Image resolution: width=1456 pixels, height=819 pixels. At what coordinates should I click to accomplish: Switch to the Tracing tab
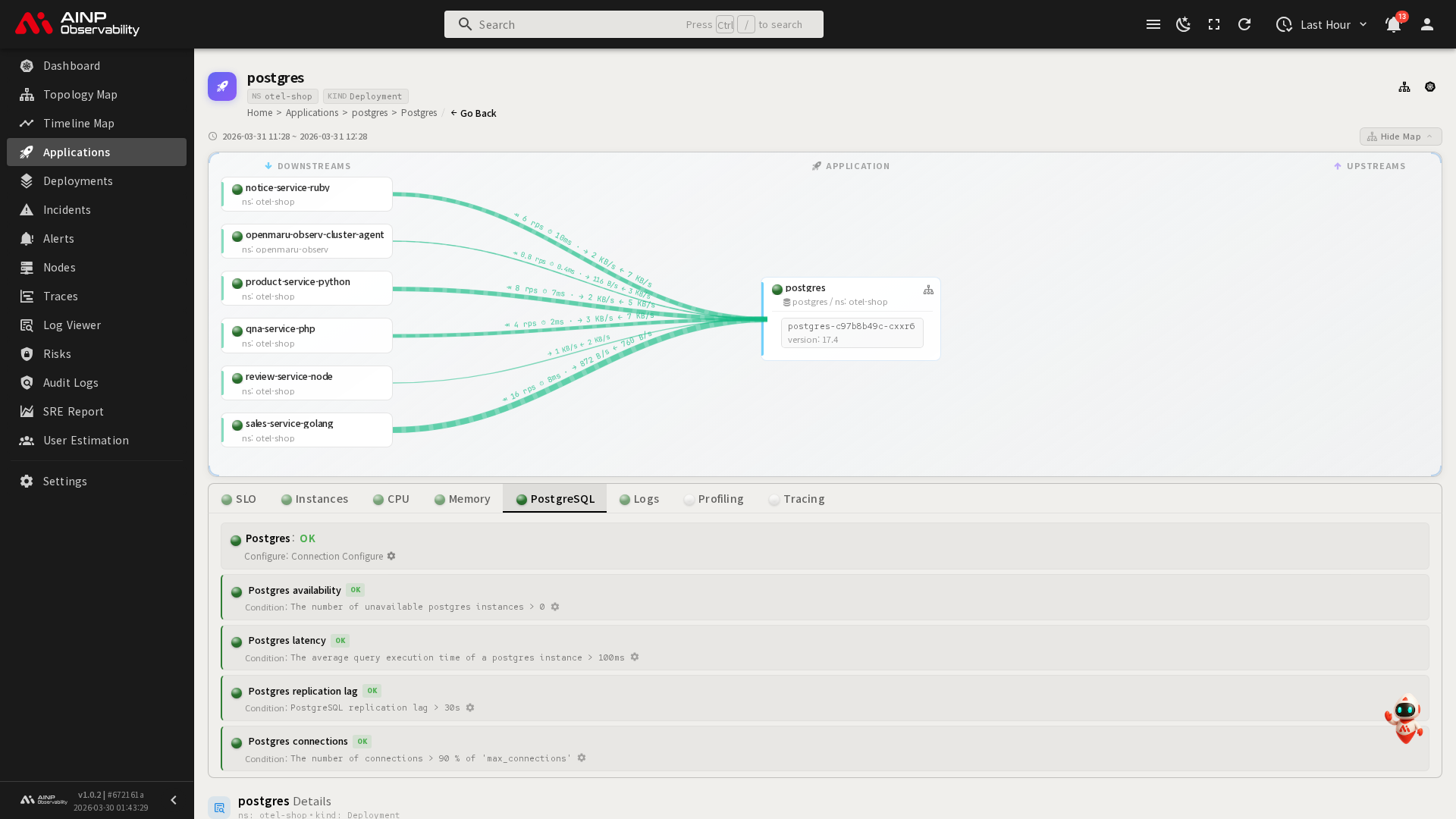796,499
